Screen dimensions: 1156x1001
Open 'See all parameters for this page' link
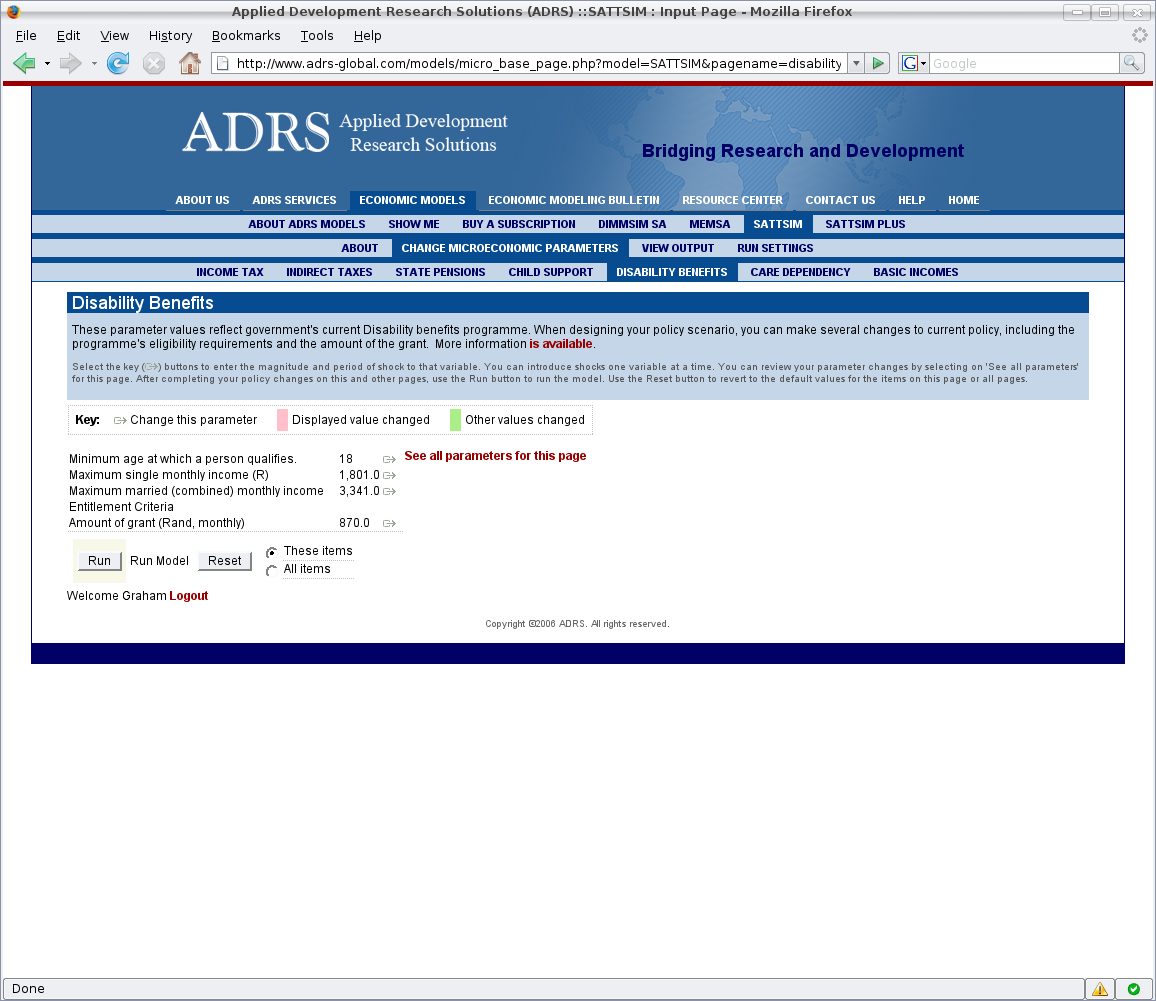495,456
